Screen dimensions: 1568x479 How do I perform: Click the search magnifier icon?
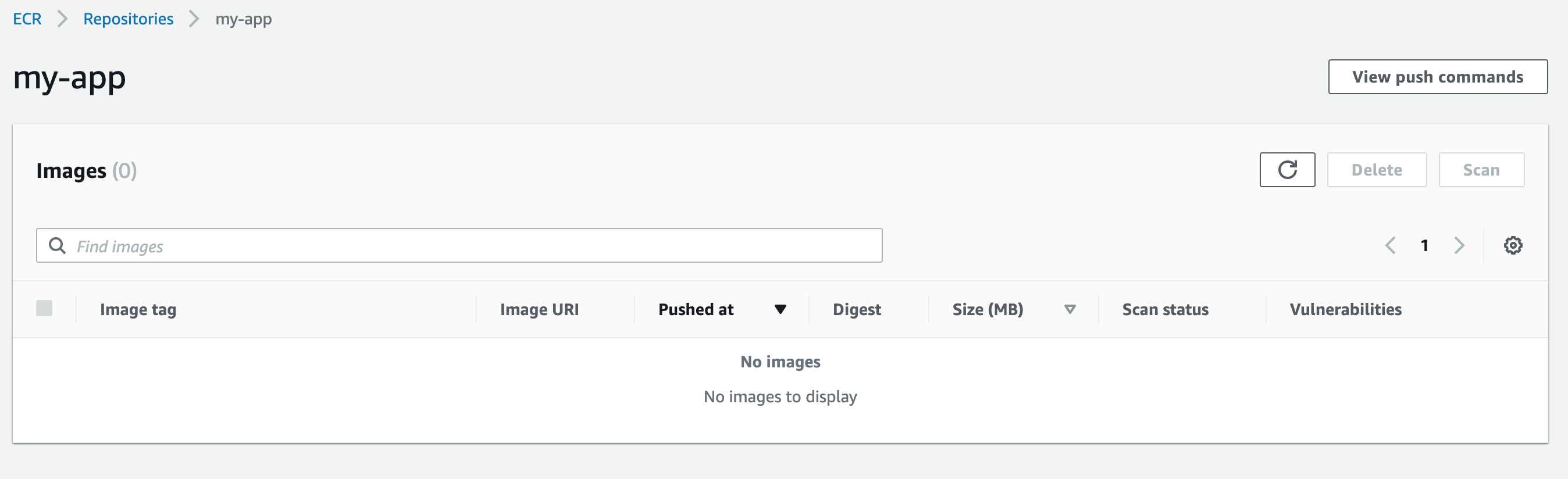(x=57, y=245)
